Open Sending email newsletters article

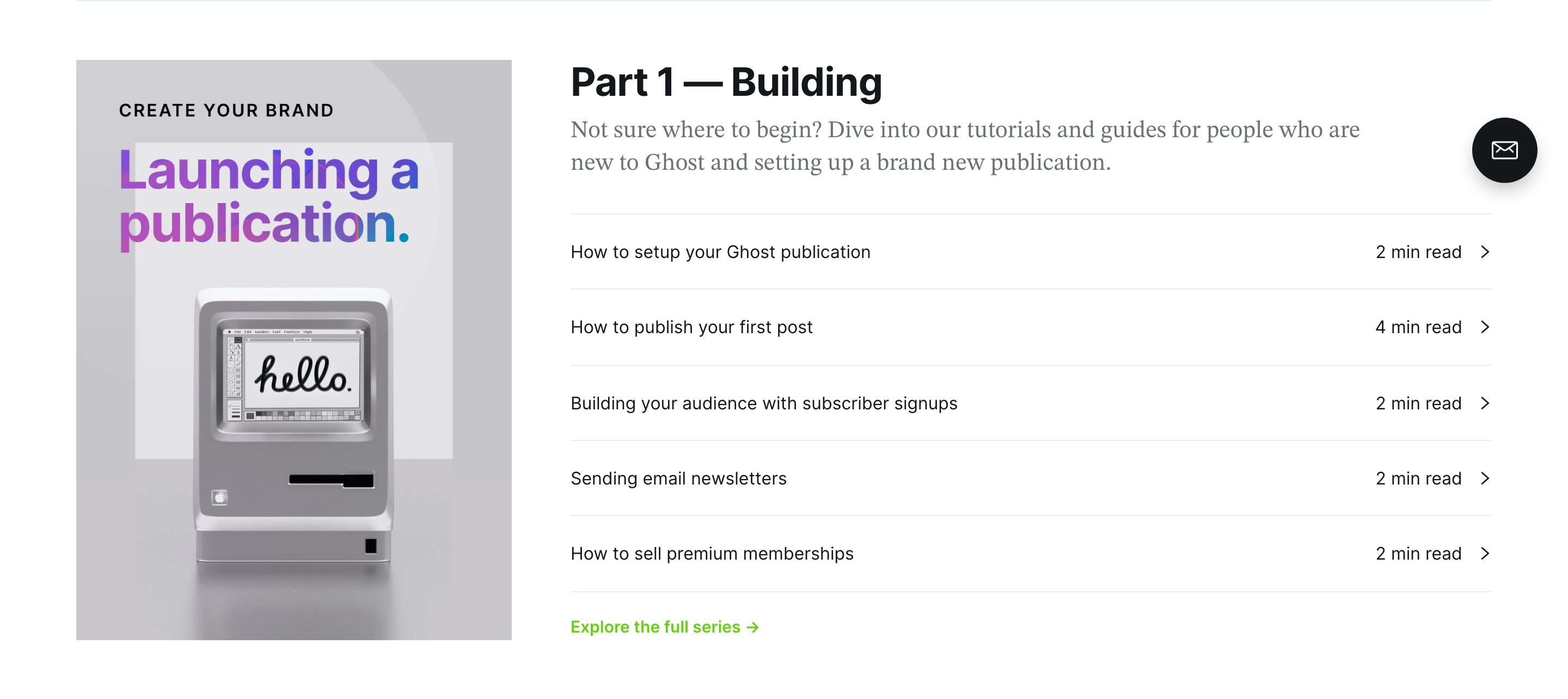tap(678, 478)
